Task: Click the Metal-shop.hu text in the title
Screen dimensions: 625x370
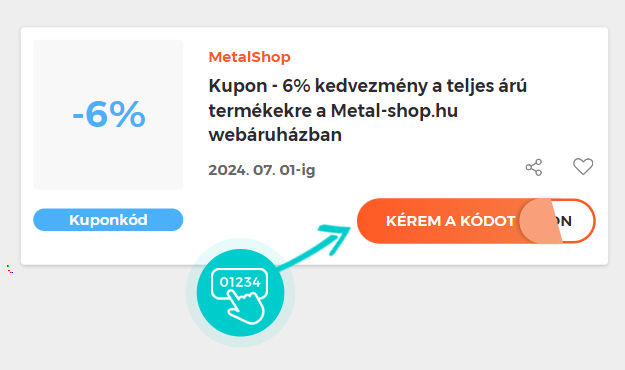Action: pyautogui.click(x=394, y=110)
